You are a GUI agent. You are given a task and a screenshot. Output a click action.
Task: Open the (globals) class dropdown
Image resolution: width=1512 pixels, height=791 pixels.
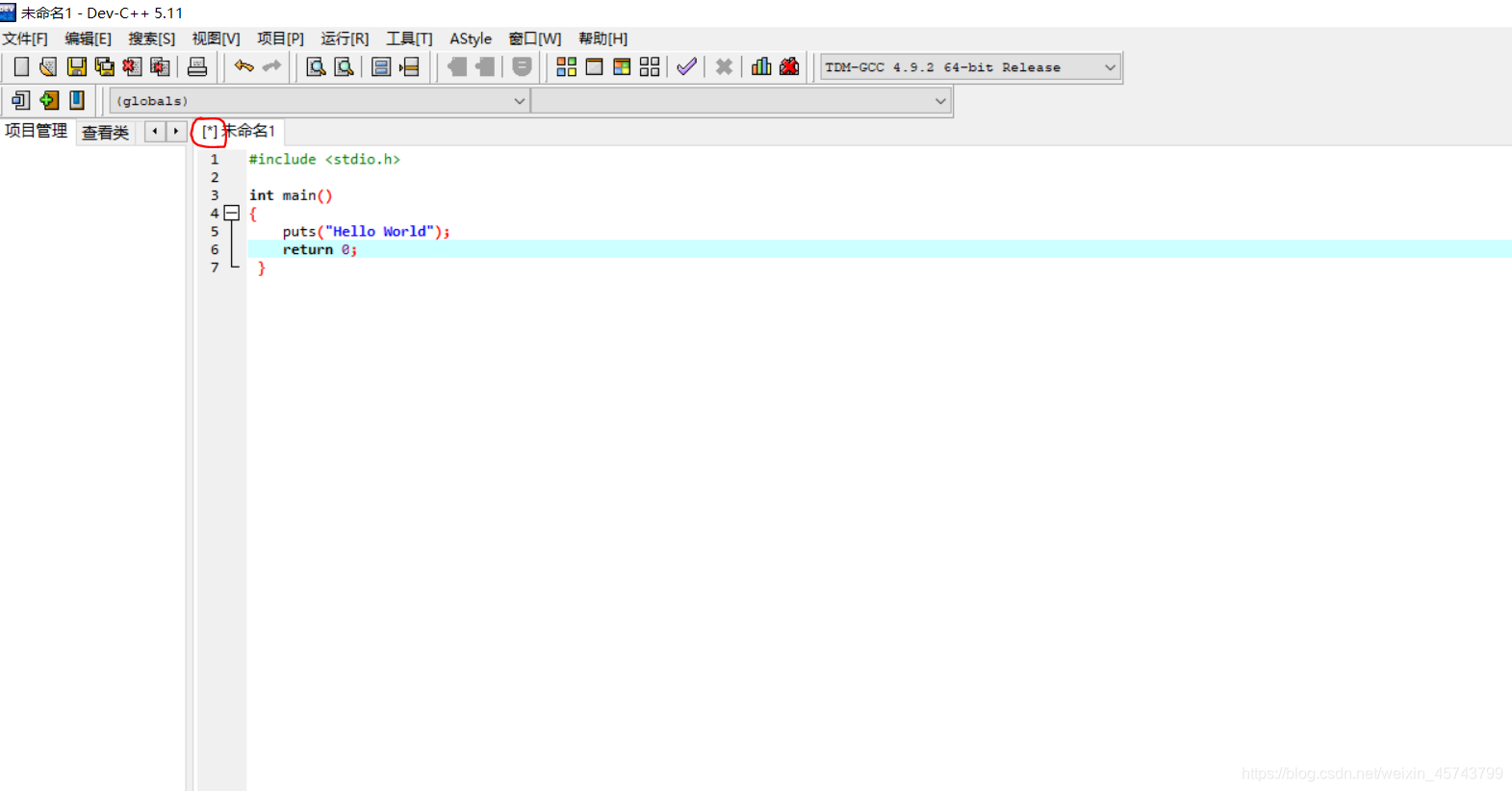tap(320, 101)
